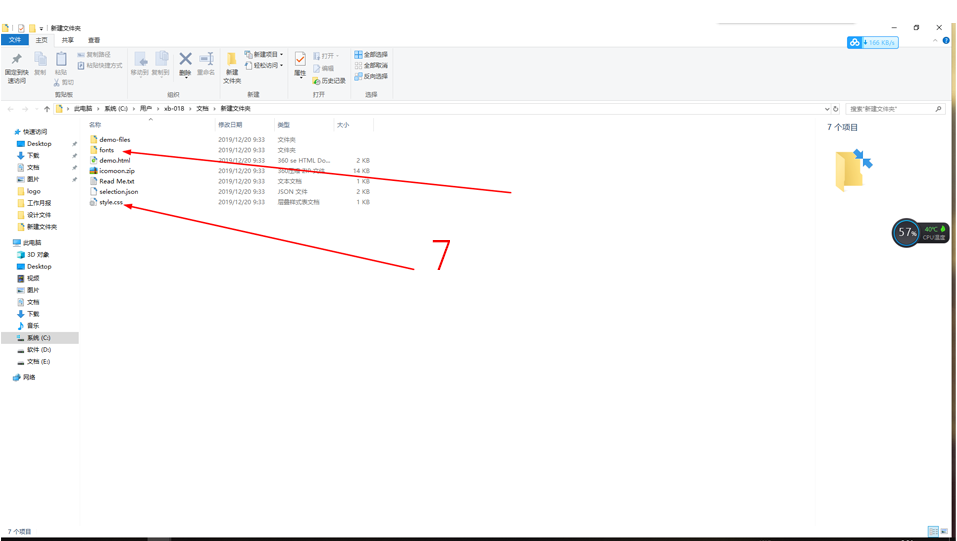Click the 属性 properties icon
The width and height of the screenshot is (957, 541).
click(300, 59)
